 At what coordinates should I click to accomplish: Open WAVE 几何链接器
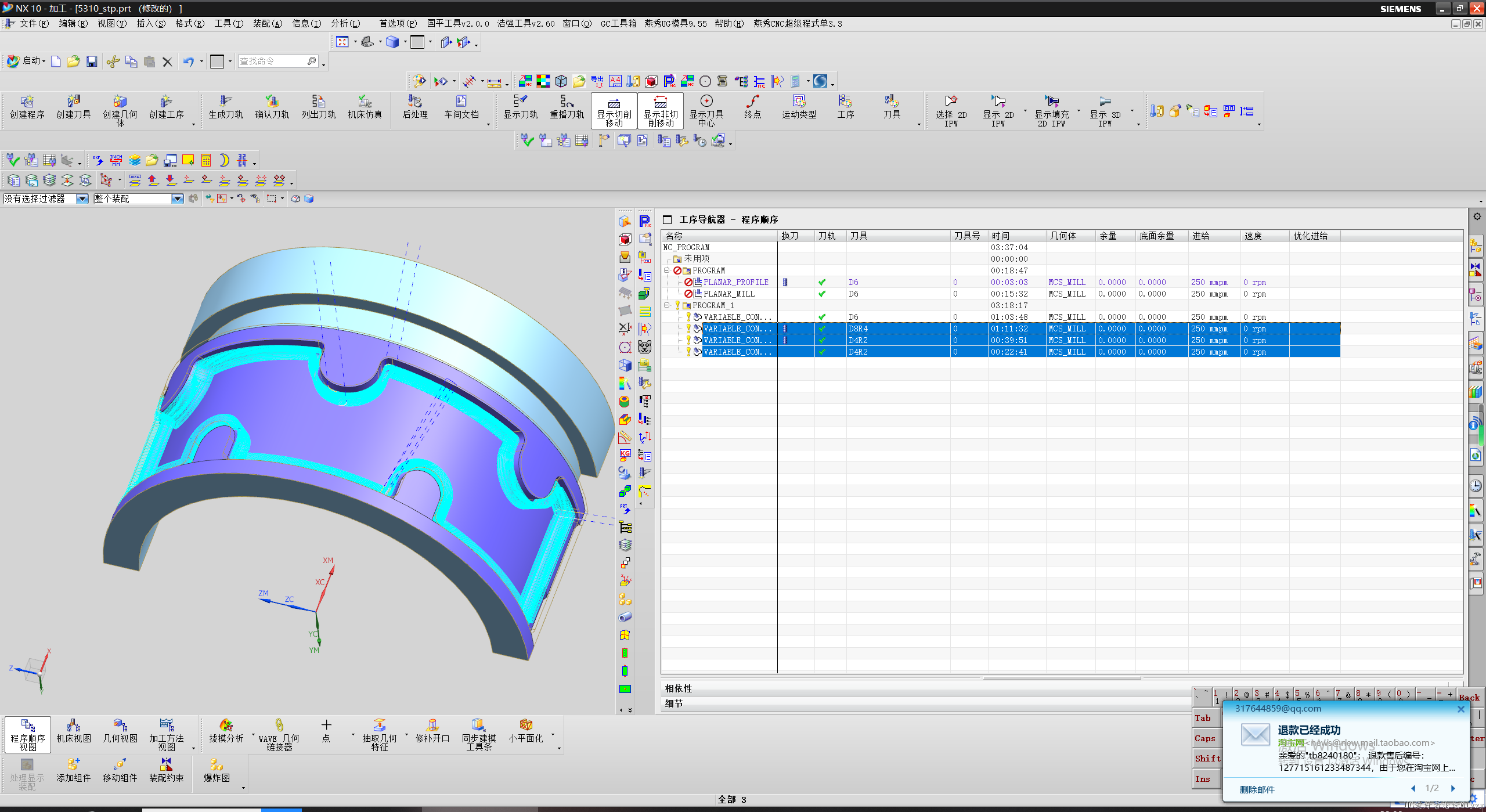279,734
